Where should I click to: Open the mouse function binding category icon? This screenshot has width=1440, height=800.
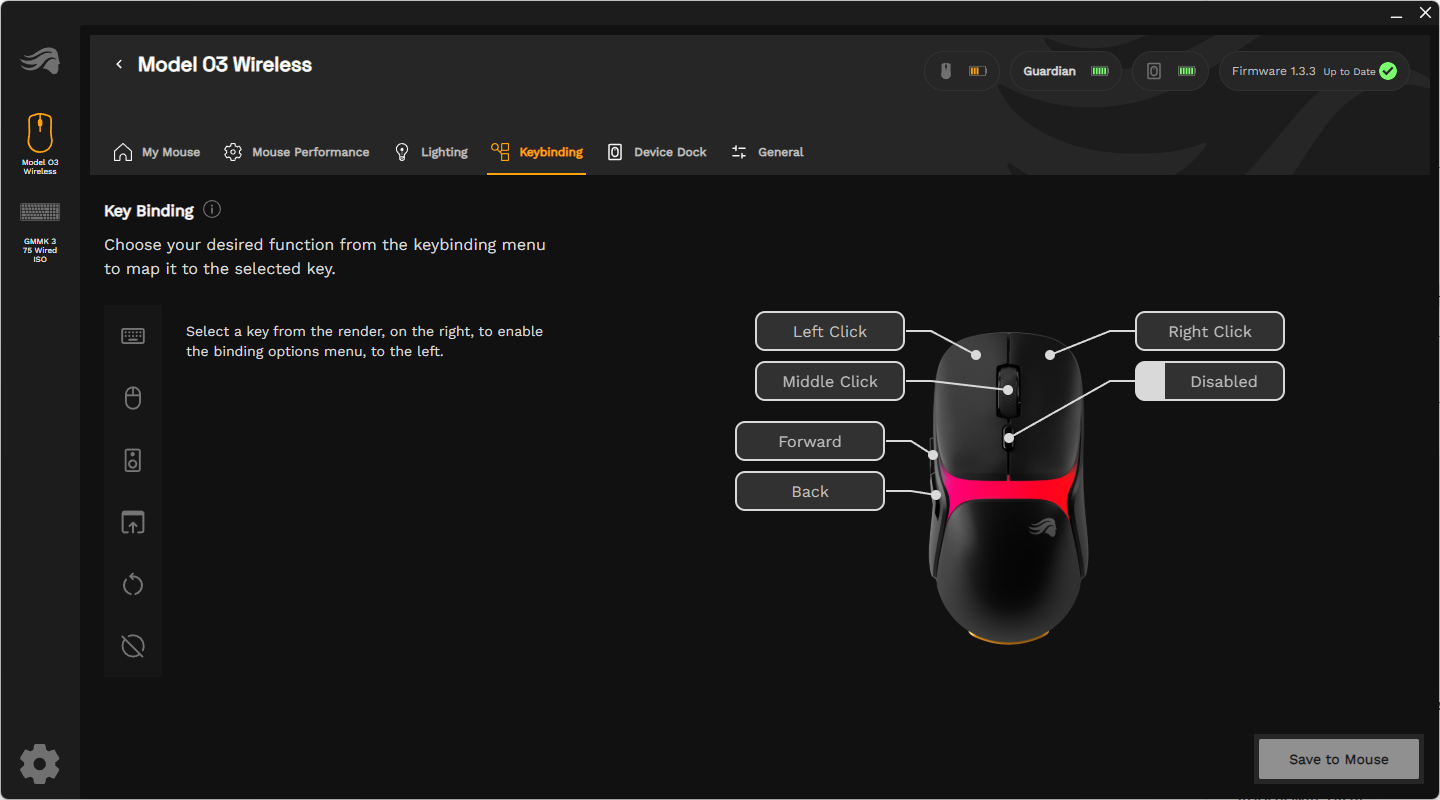(133, 399)
